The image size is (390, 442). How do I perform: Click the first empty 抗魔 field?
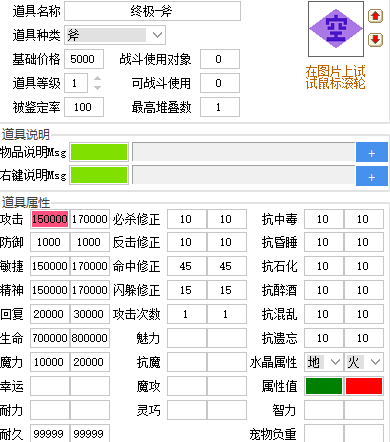[187, 362]
